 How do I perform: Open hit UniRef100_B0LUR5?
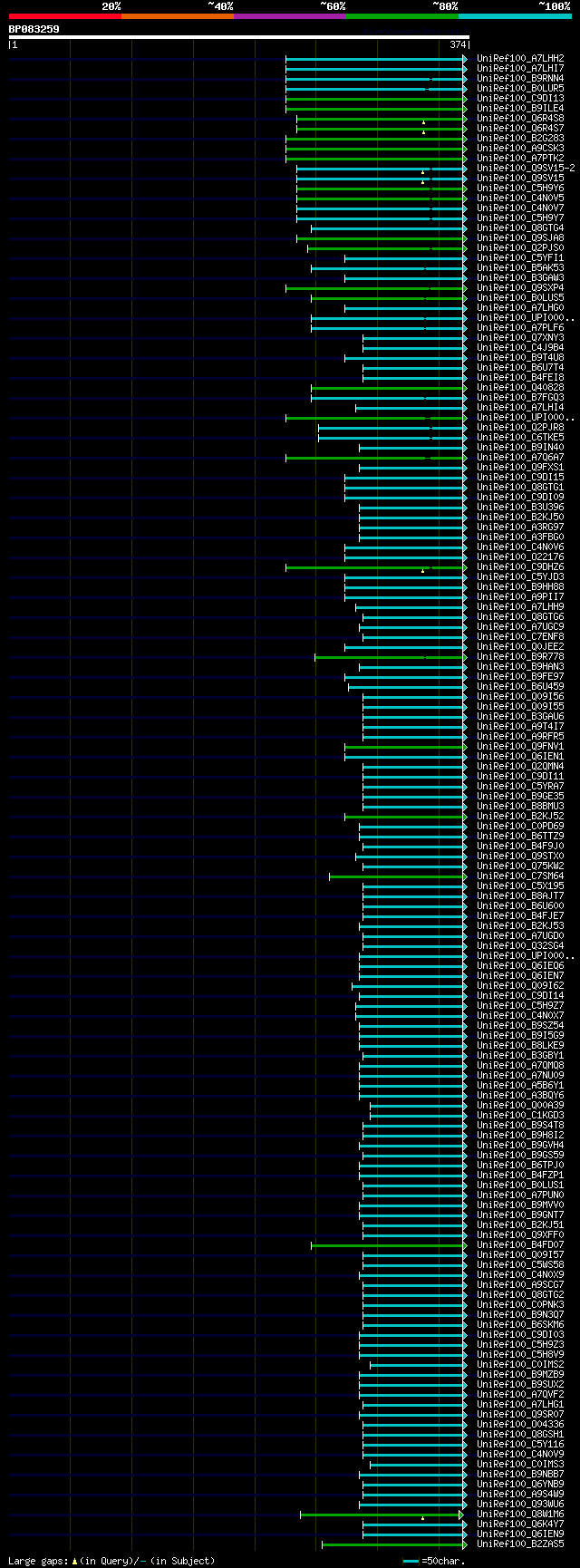click(520, 88)
